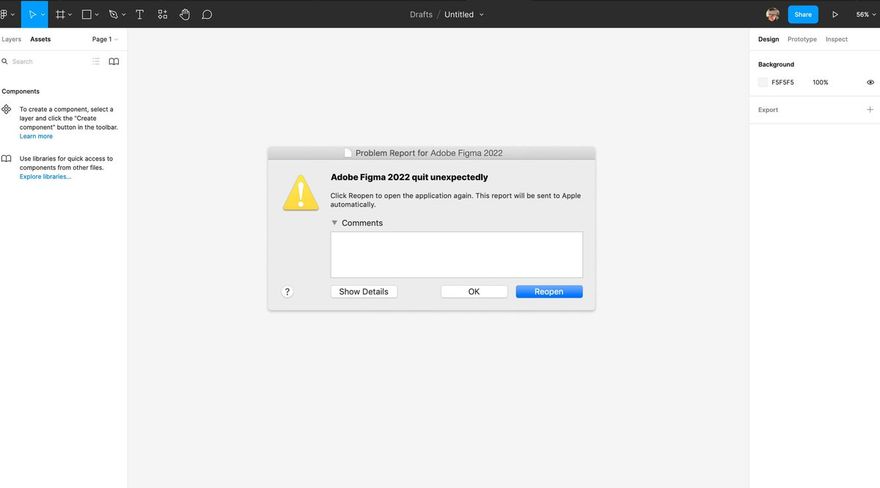Click Show Details button
880x488 pixels.
364,292
